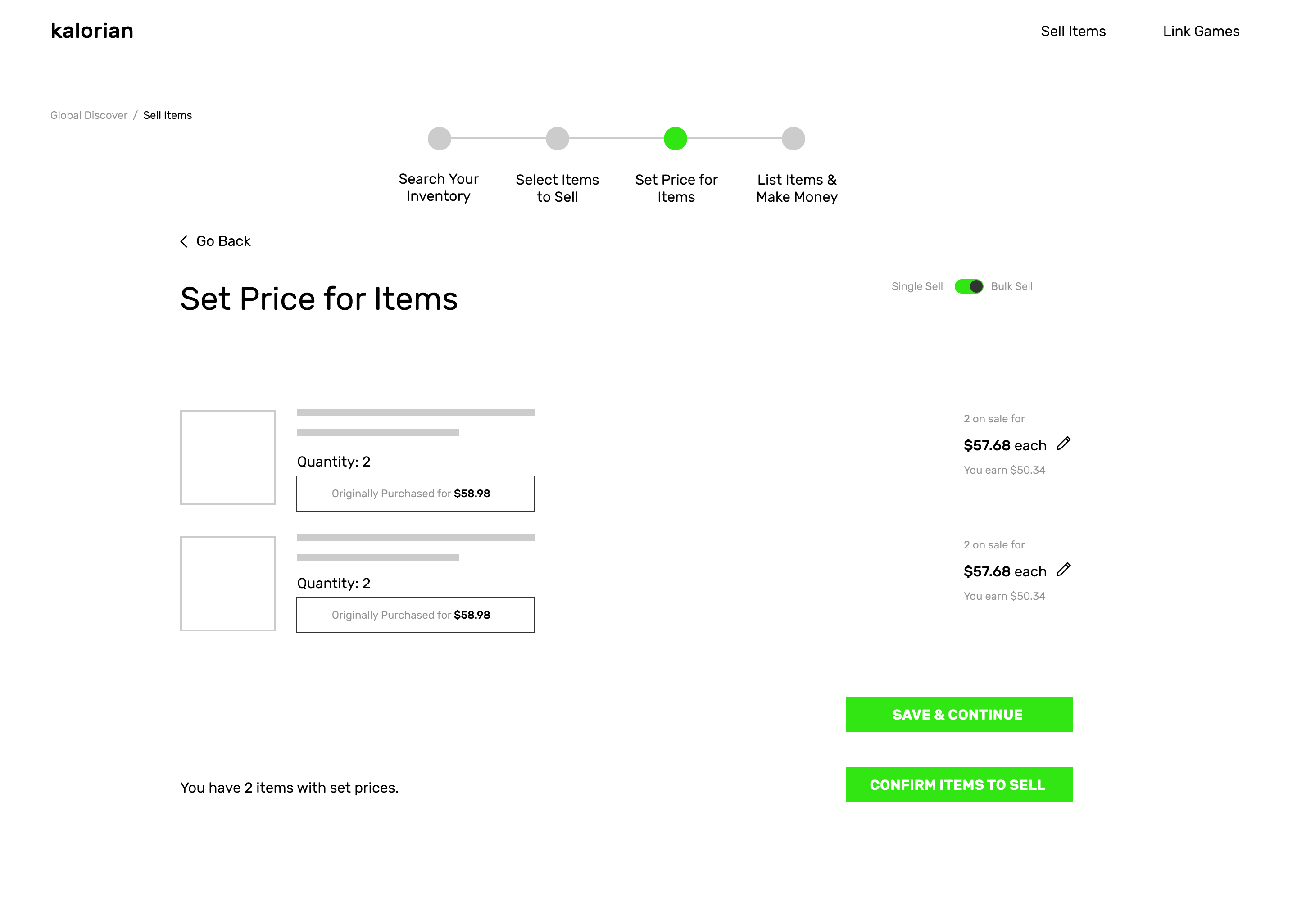Toggle the Single Sell / Bulk Sell switch
The width and height of the screenshot is (1297, 924).
tap(968, 286)
